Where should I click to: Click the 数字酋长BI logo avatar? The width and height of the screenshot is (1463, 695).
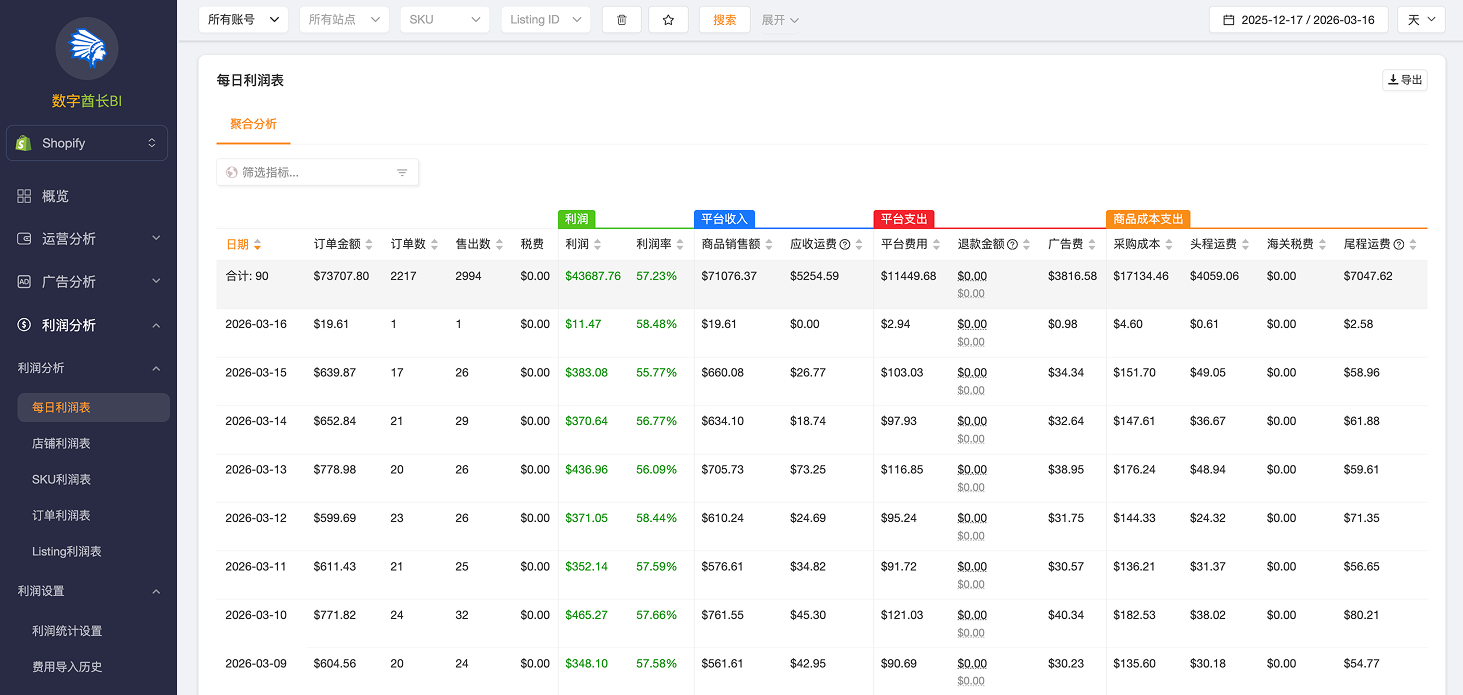tap(87, 49)
